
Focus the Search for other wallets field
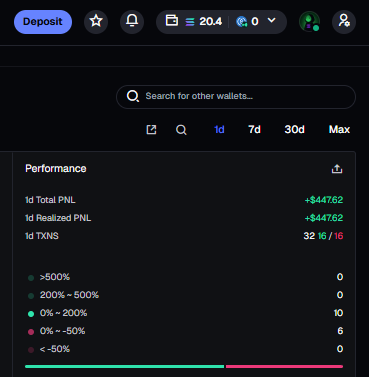pyautogui.click(x=236, y=97)
